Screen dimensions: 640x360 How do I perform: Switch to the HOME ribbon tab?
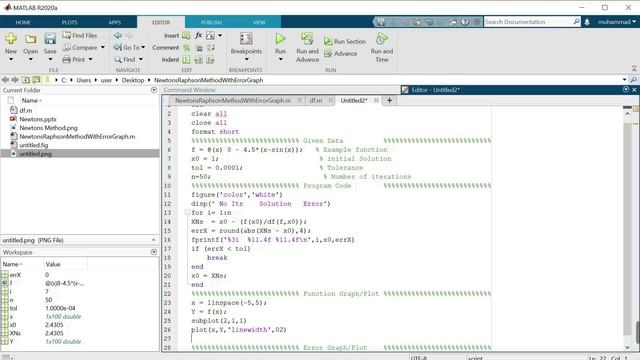(23, 22)
